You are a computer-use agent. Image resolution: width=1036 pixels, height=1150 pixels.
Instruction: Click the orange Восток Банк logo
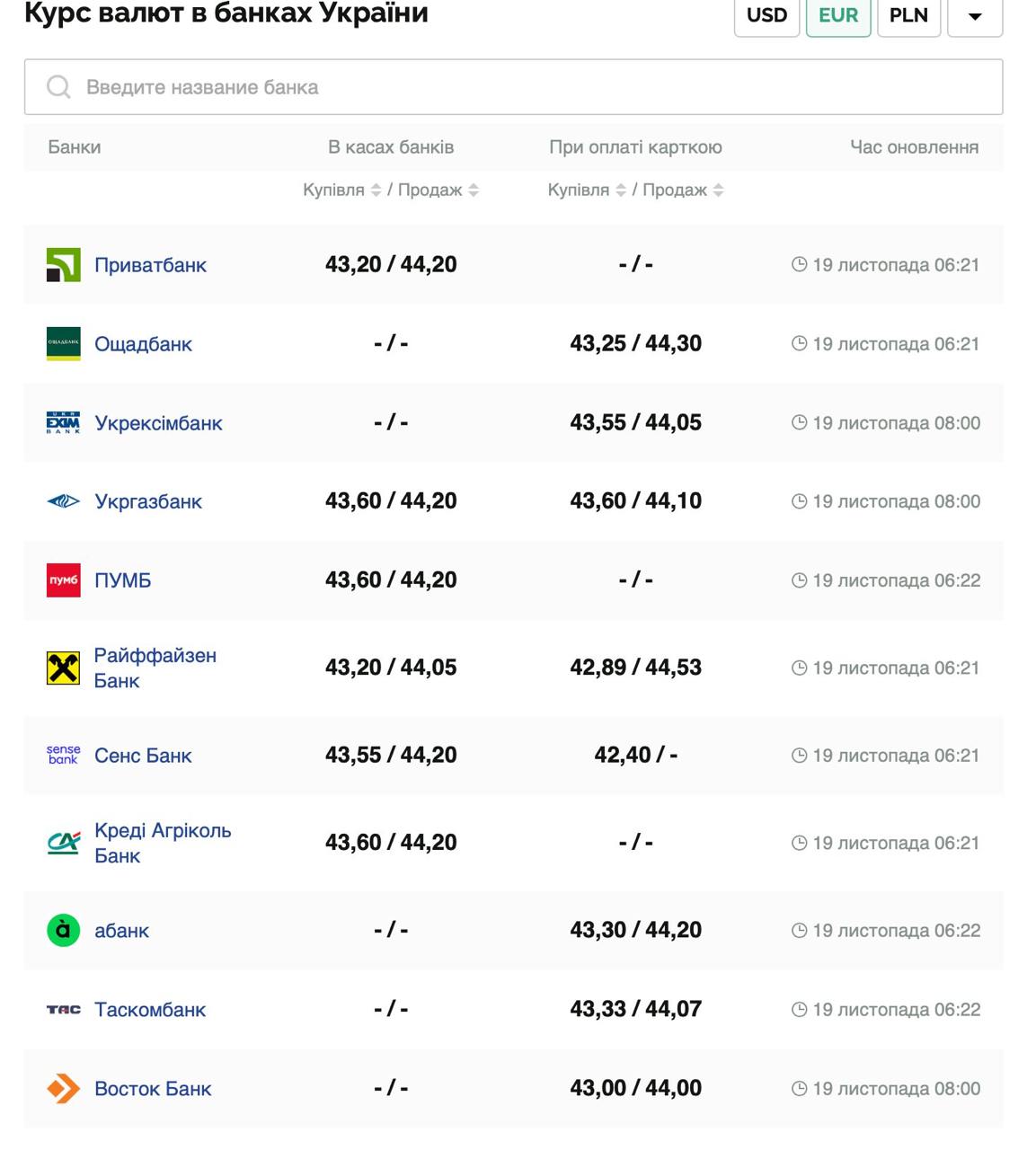(63, 1089)
